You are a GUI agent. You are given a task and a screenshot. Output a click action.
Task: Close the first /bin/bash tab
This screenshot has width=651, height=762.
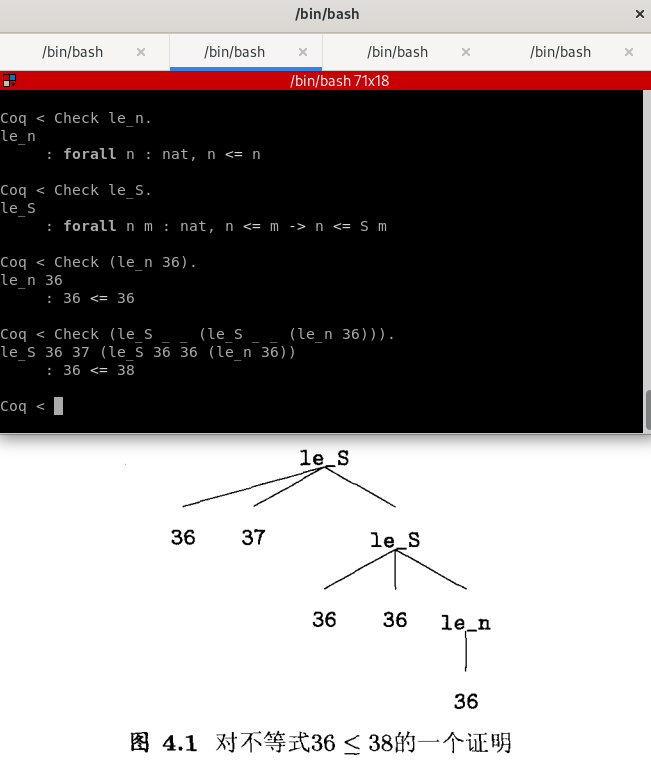pyautogui.click(x=141, y=52)
